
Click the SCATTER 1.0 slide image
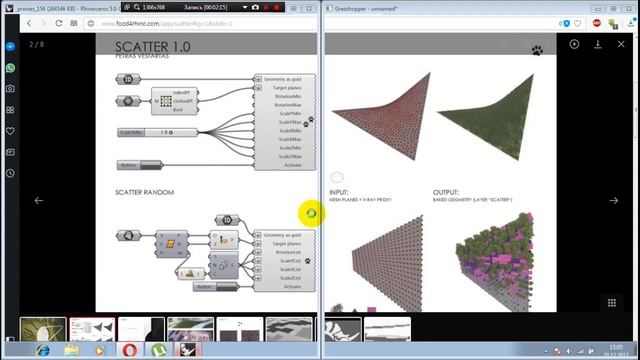326,173
